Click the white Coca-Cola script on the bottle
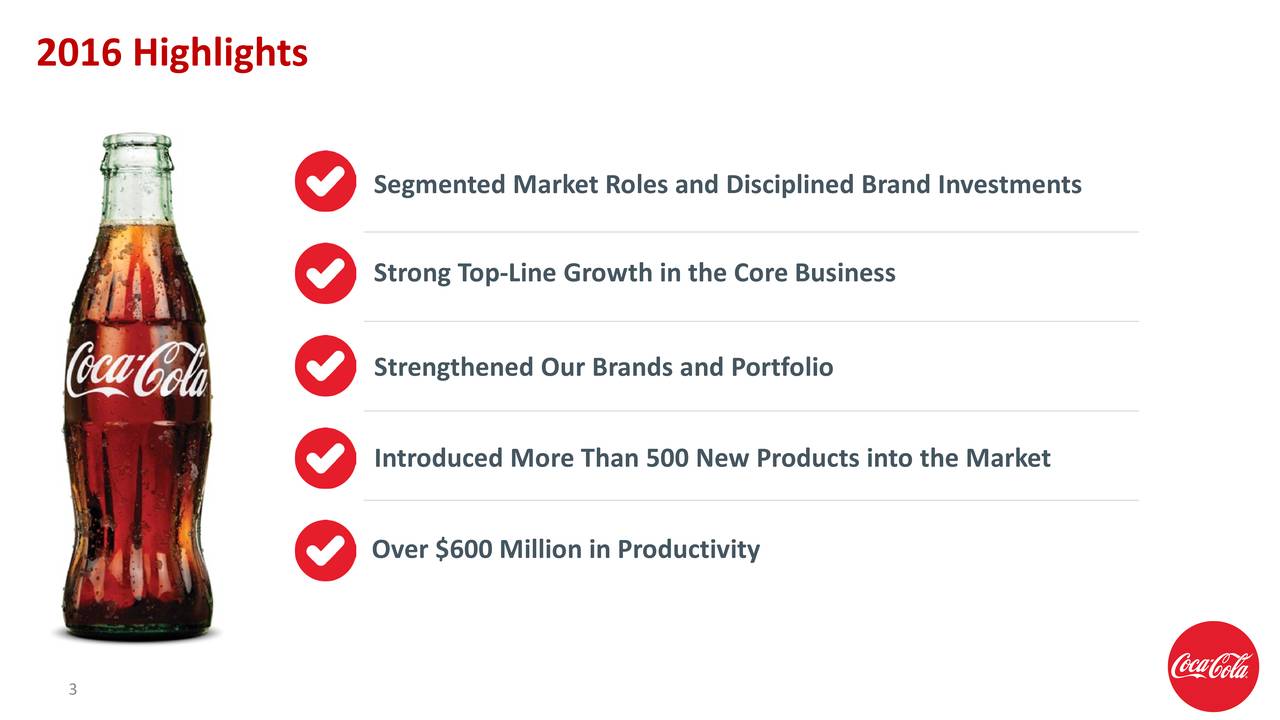This screenshot has width=1280, height=720. pos(137,369)
